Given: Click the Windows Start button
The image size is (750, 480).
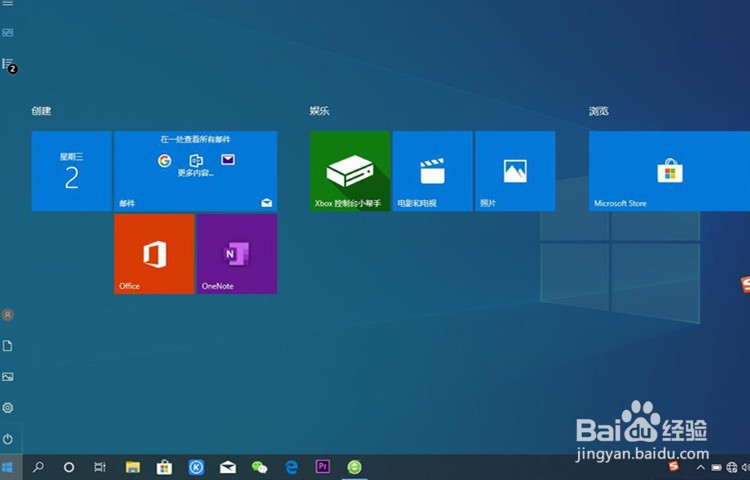Looking at the screenshot, I should [8, 467].
